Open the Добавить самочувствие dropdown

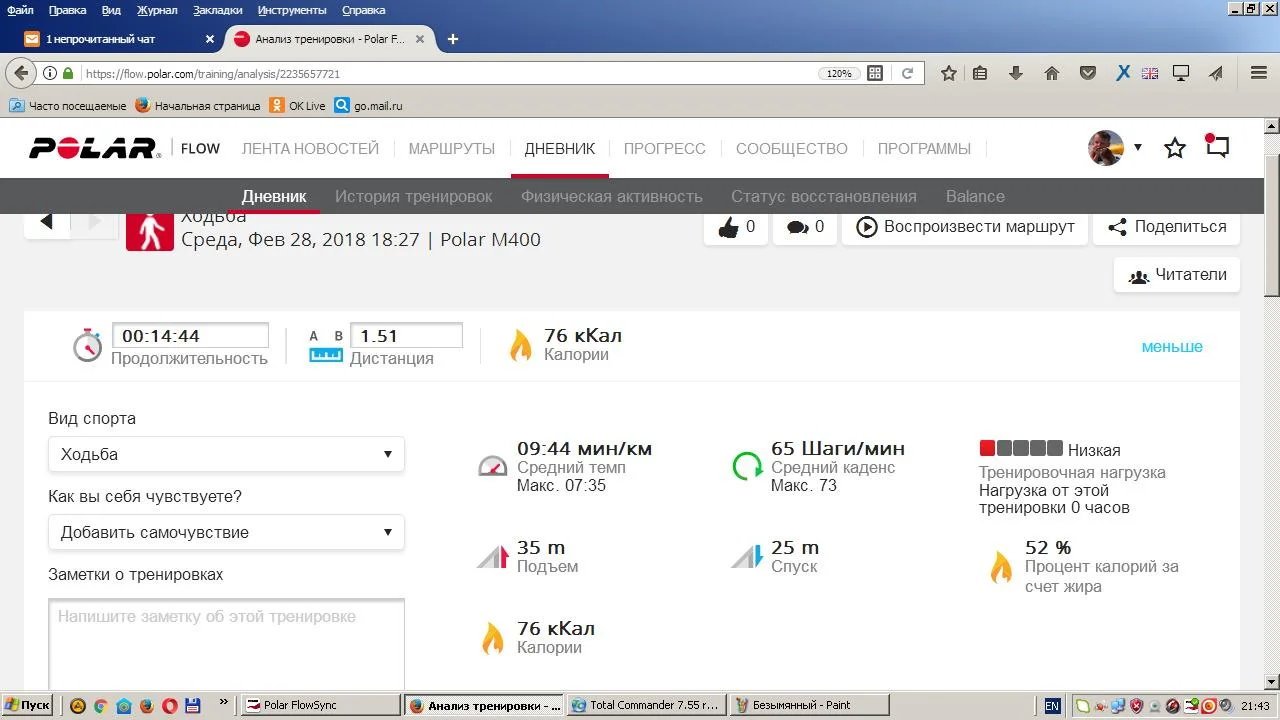point(226,532)
